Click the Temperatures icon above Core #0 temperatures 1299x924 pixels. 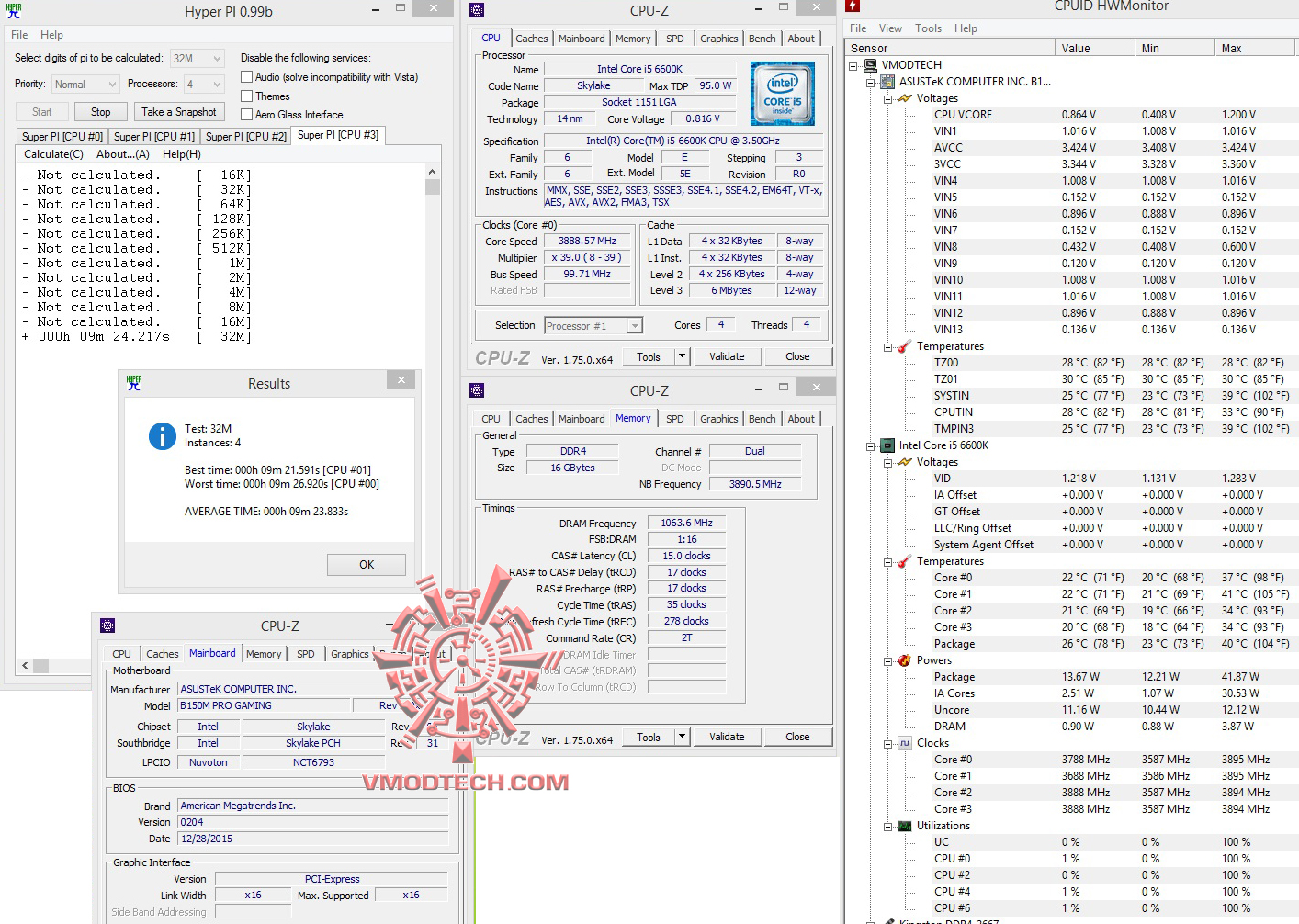point(905,561)
